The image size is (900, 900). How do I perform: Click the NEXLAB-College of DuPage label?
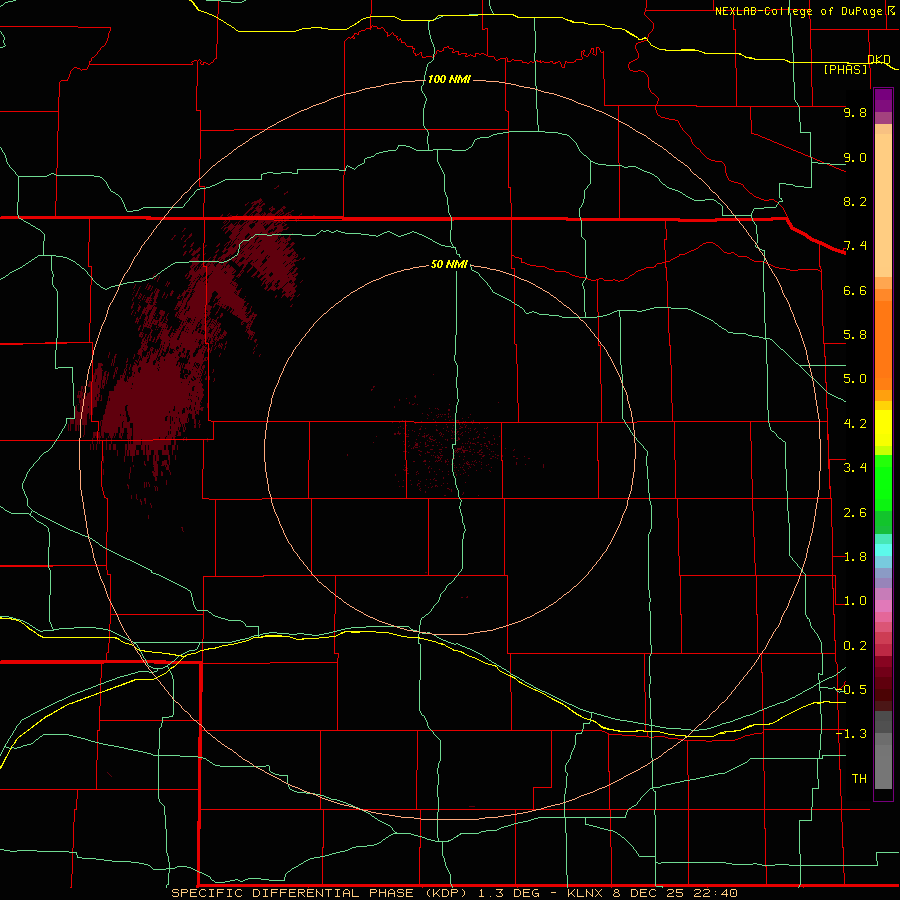coord(800,11)
